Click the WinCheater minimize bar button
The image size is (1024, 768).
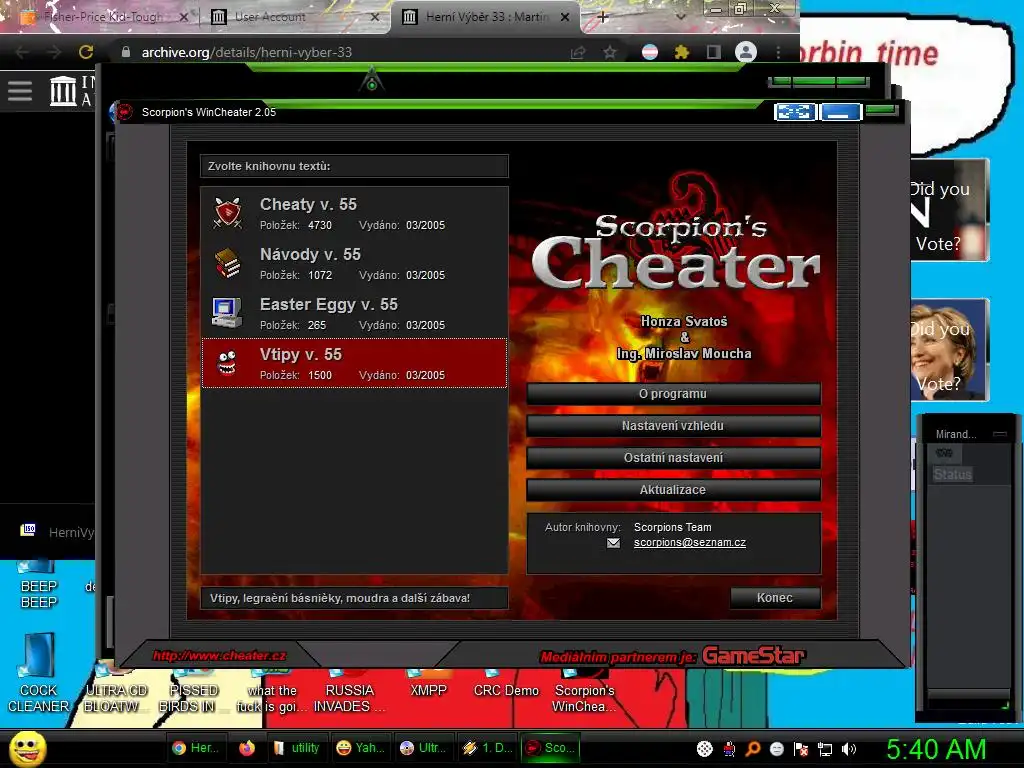coord(841,112)
